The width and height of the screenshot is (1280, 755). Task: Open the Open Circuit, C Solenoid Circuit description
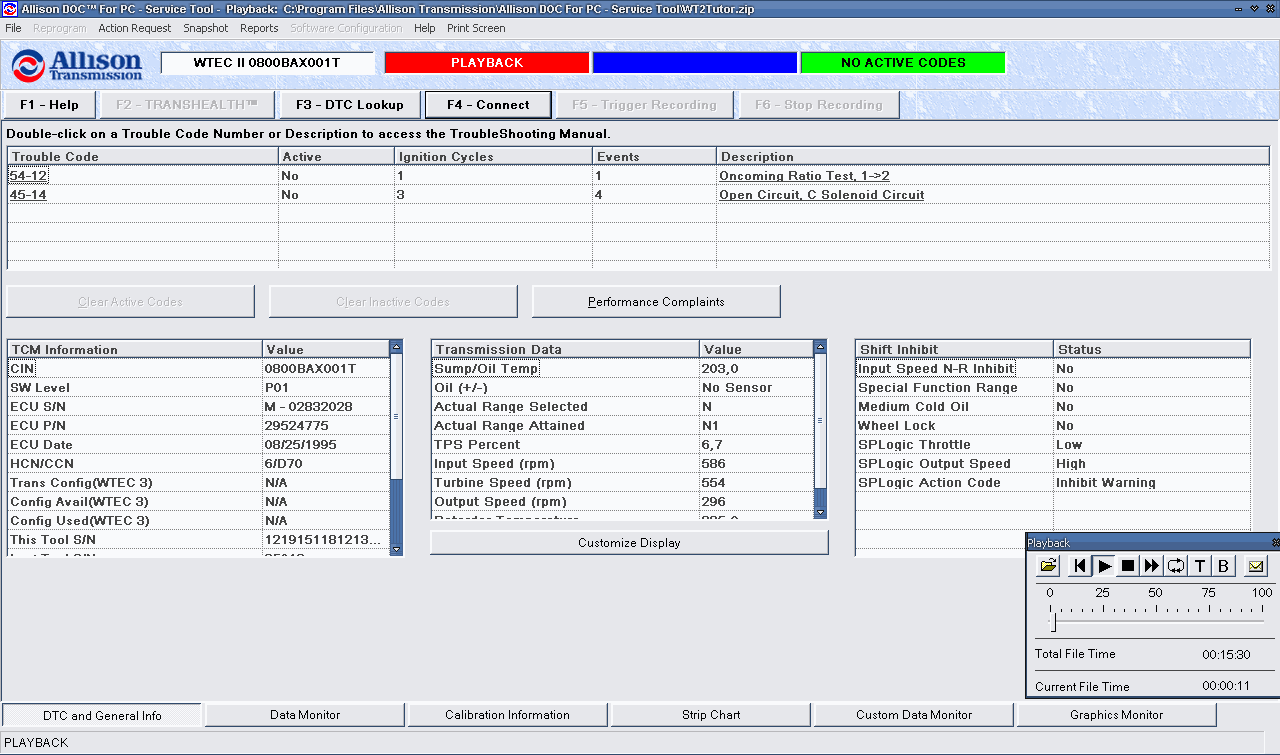pyautogui.click(x=821, y=195)
